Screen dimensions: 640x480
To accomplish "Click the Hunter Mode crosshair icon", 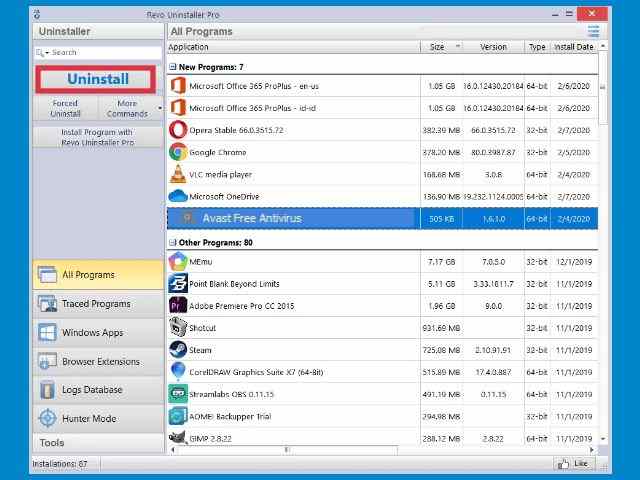I will tap(47, 419).
